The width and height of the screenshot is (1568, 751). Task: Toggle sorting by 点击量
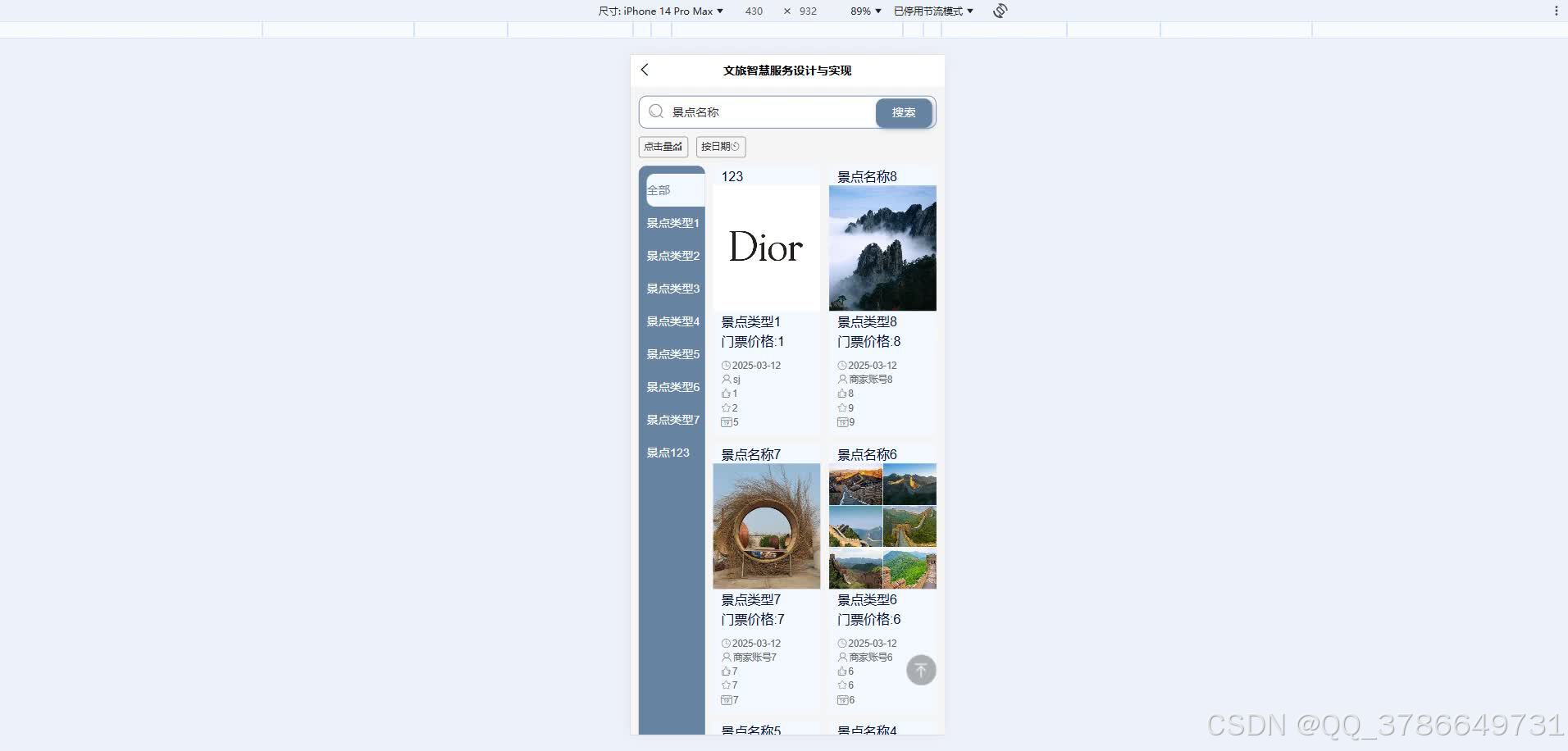coord(663,147)
